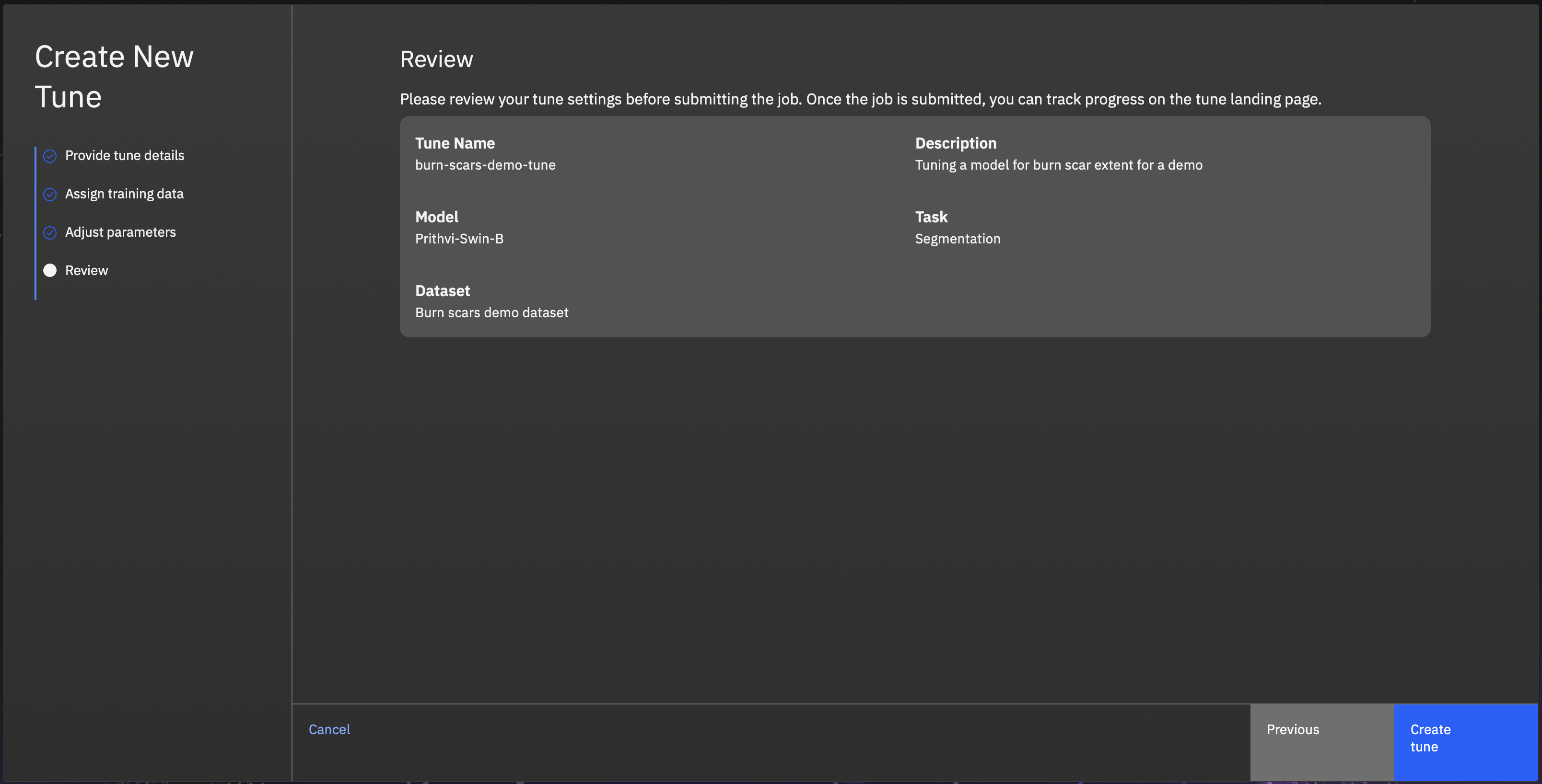The height and width of the screenshot is (784, 1542).
Task: Click the Segmentation task value
Action: pyautogui.click(x=957, y=239)
